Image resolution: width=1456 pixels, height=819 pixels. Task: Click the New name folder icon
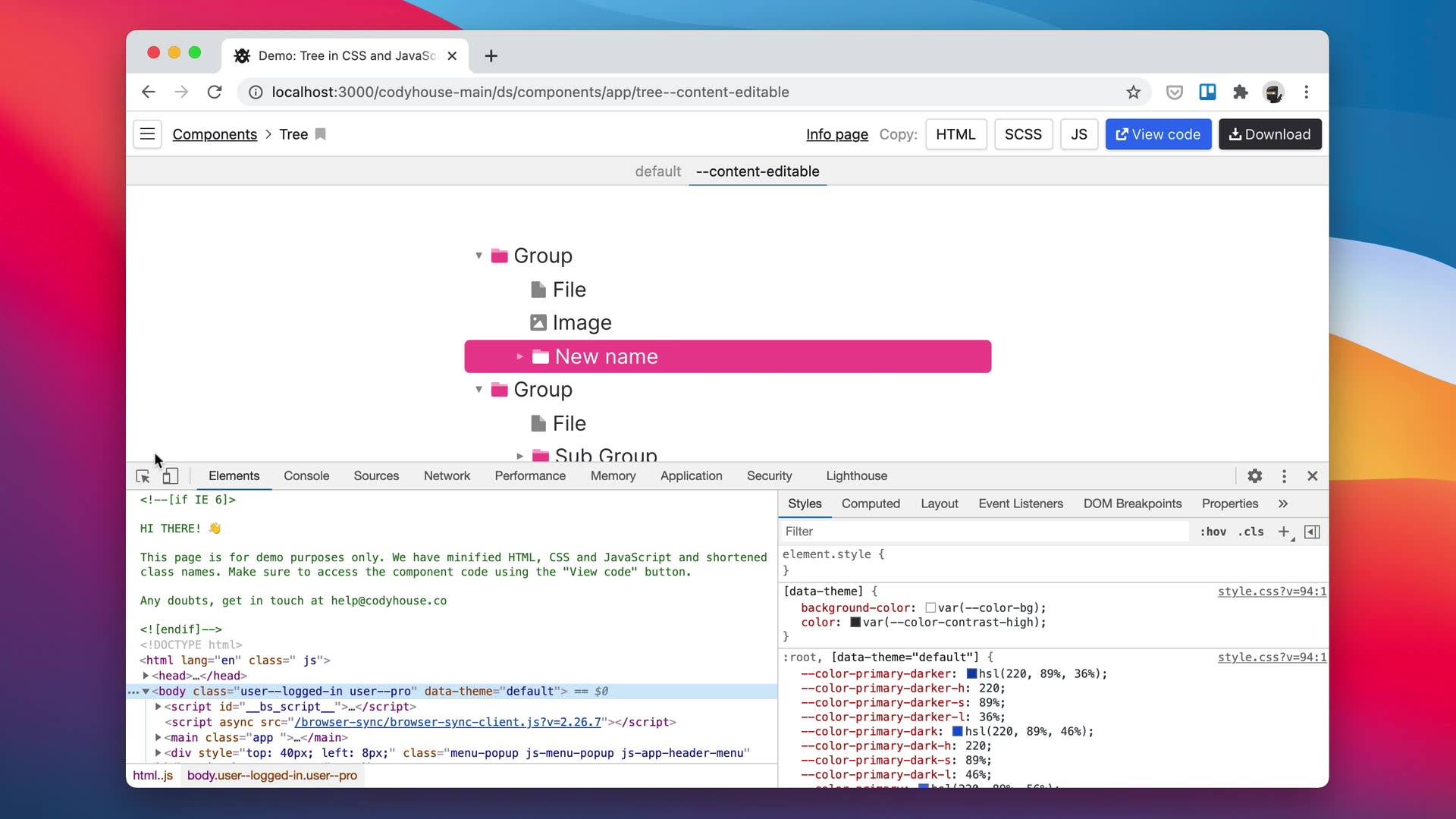click(x=541, y=356)
